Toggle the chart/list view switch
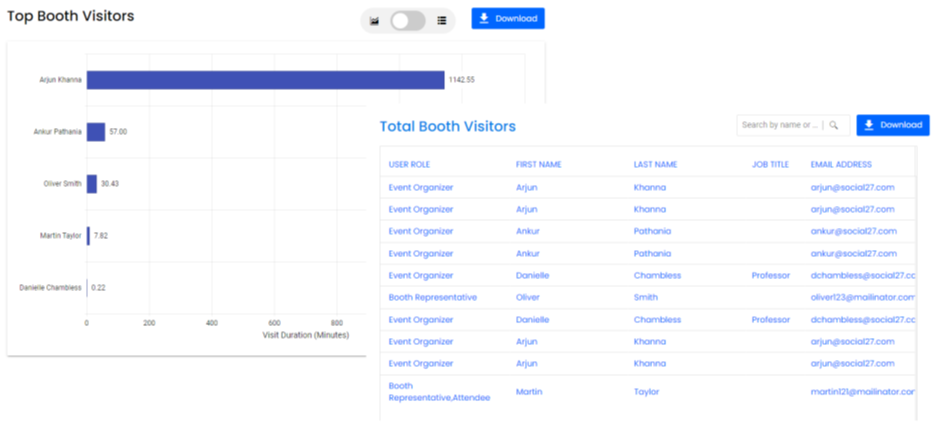This screenshot has width=940, height=428. pyautogui.click(x=408, y=20)
